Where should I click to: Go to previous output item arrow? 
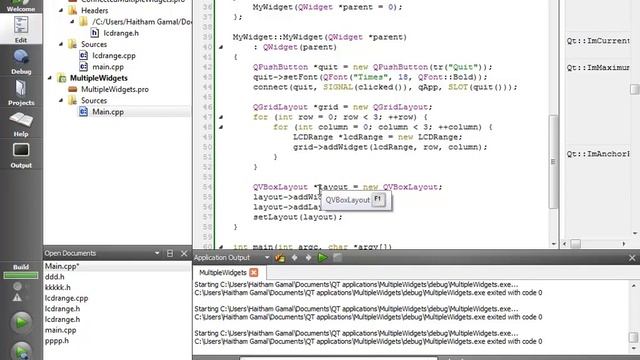click(294, 258)
